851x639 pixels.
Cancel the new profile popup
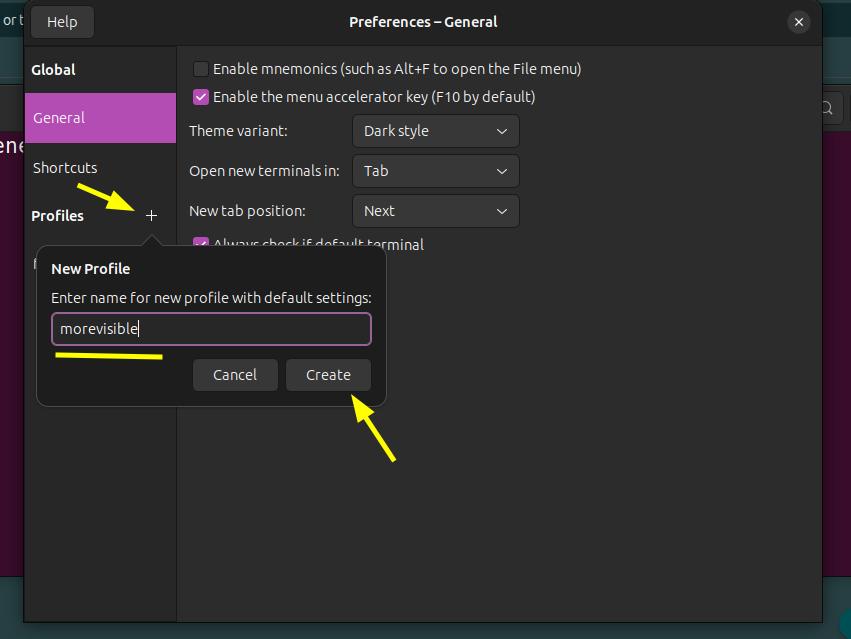click(x=235, y=375)
